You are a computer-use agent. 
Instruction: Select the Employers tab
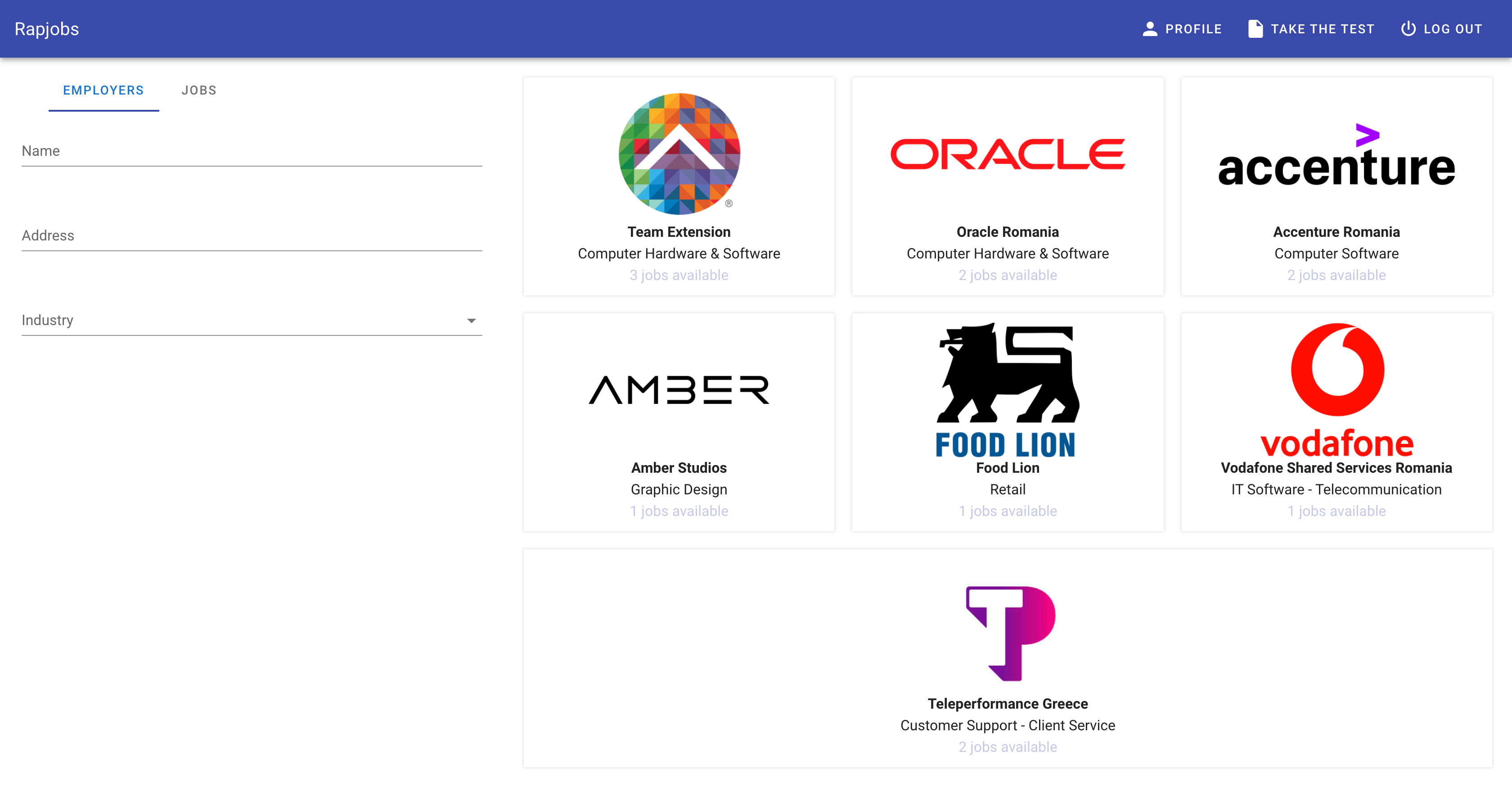coord(103,90)
